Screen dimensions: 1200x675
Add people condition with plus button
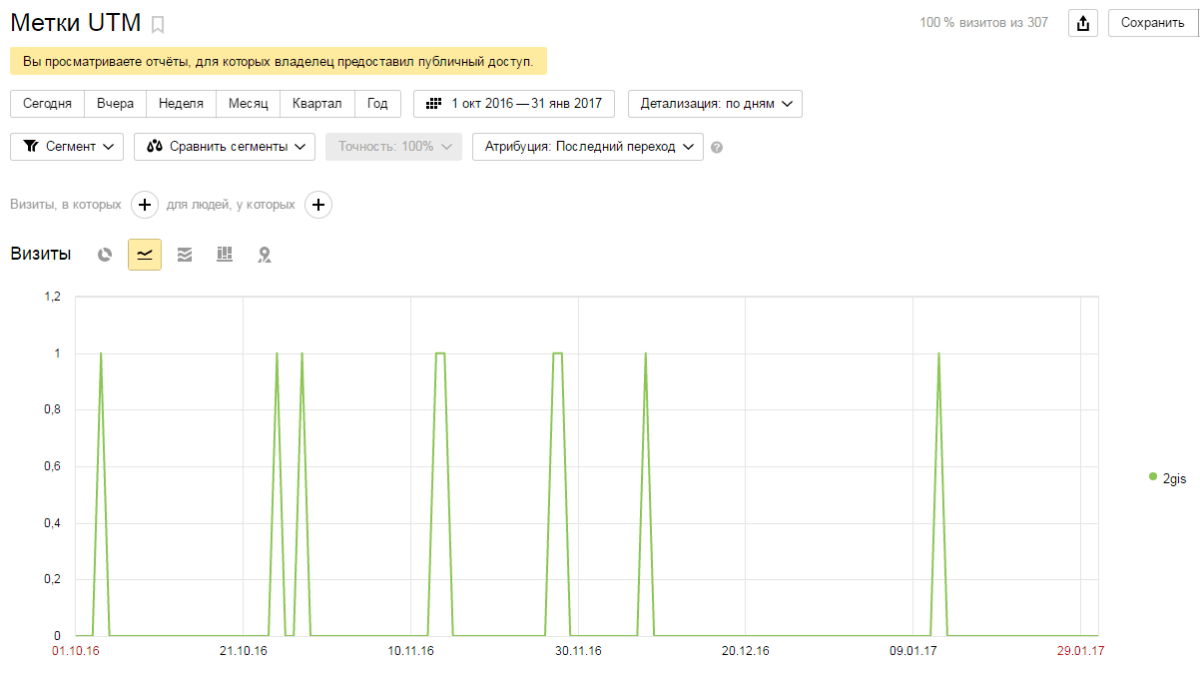click(318, 205)
